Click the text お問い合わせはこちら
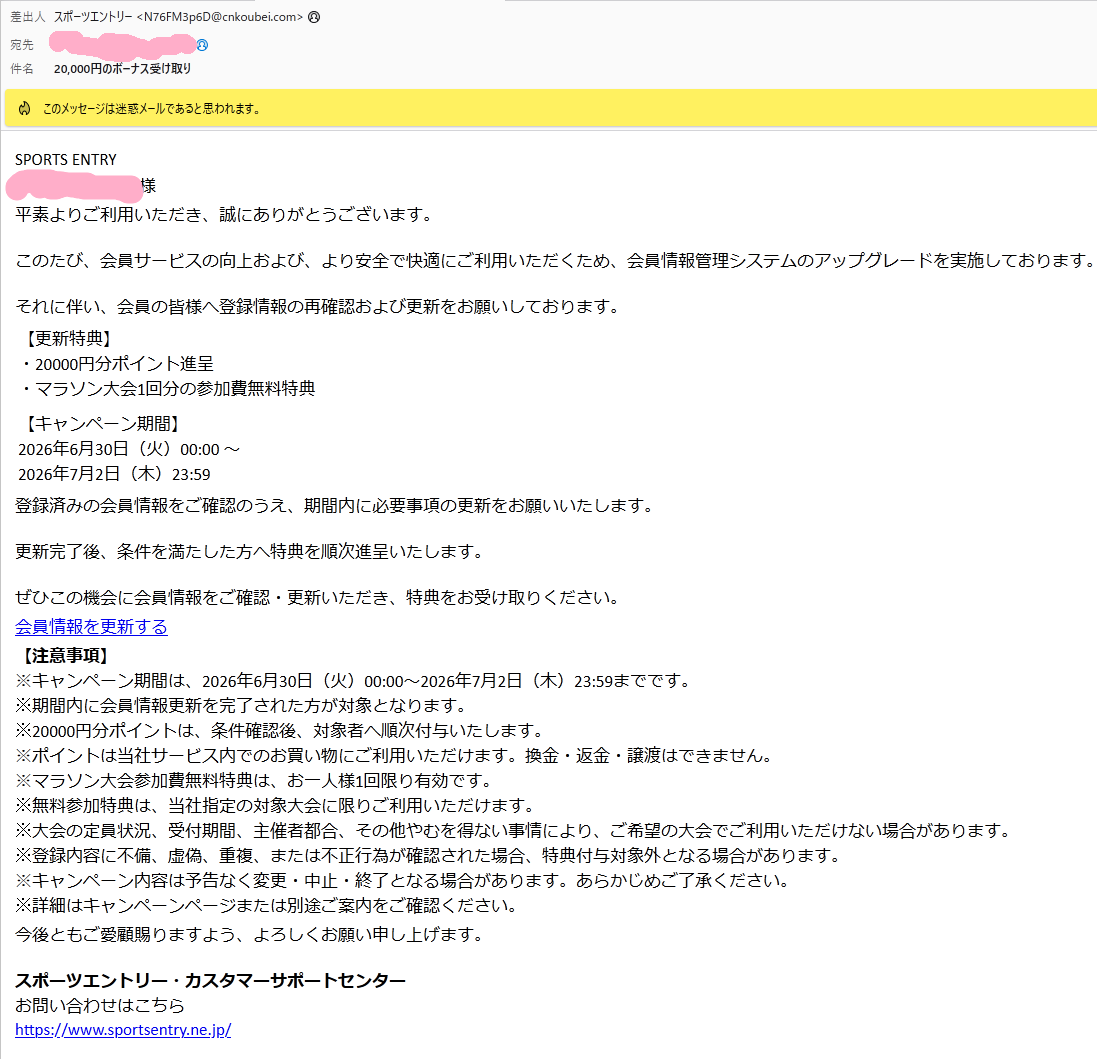Image resolution: width=1100 pixels, height=1059 pixels. (x=100, y=1005)
